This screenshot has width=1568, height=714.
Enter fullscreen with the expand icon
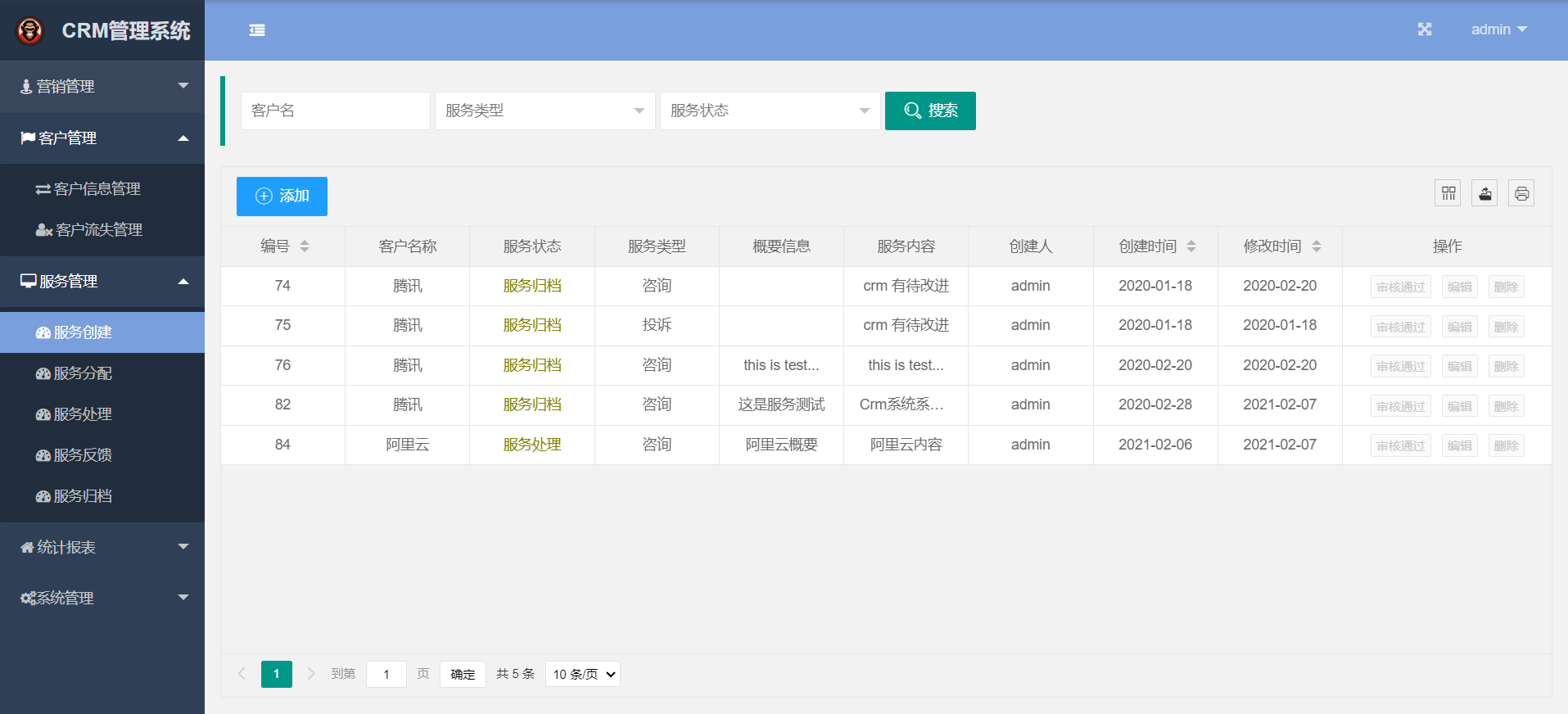pyautogui.click(x=1425, y=29)
